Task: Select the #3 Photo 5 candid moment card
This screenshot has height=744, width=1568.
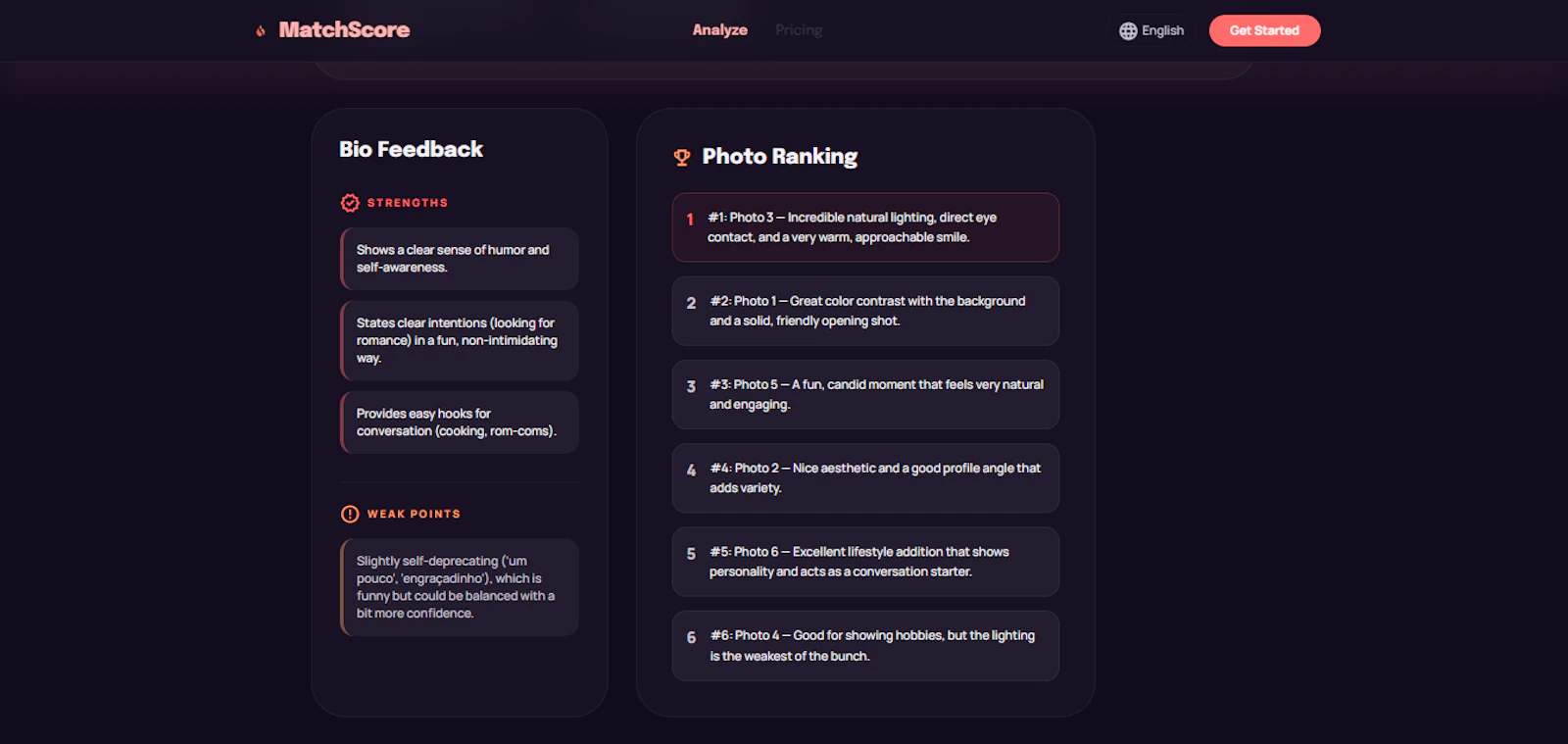Action: coord(865,394)
